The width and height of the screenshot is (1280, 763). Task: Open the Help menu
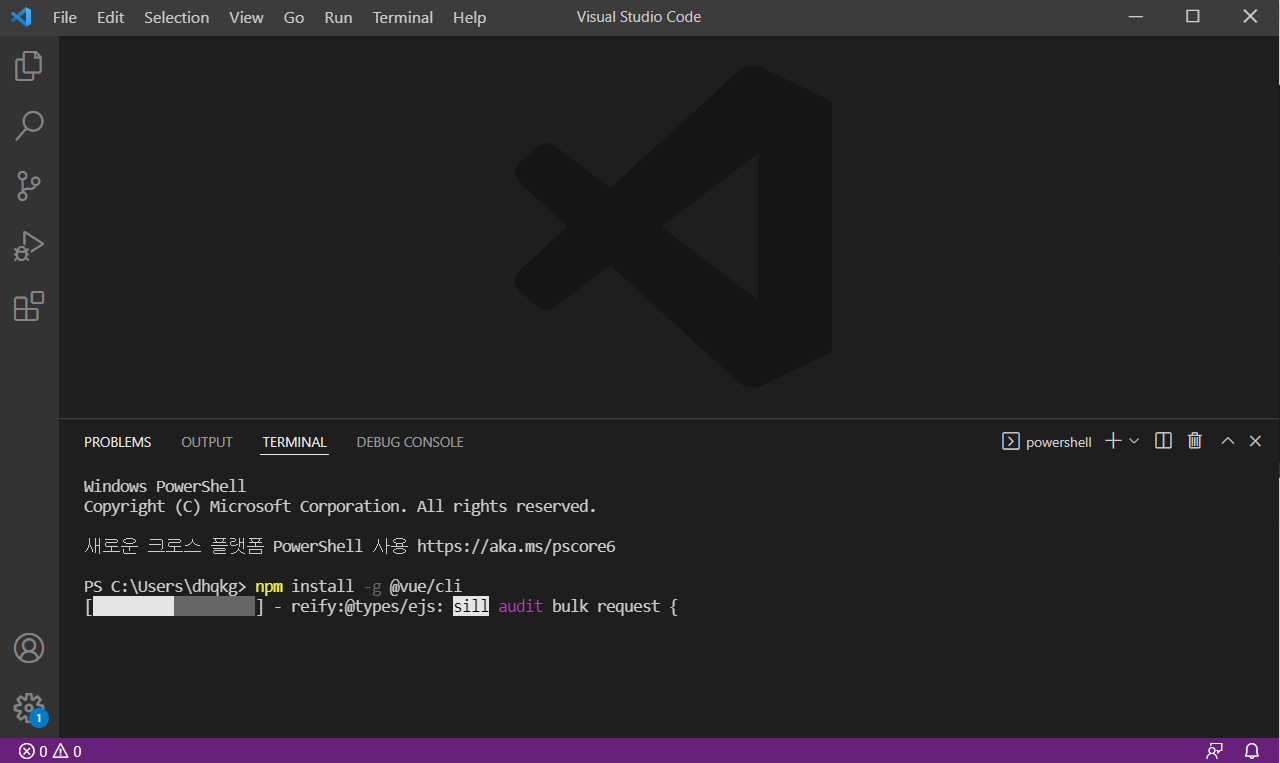(469, 17)
